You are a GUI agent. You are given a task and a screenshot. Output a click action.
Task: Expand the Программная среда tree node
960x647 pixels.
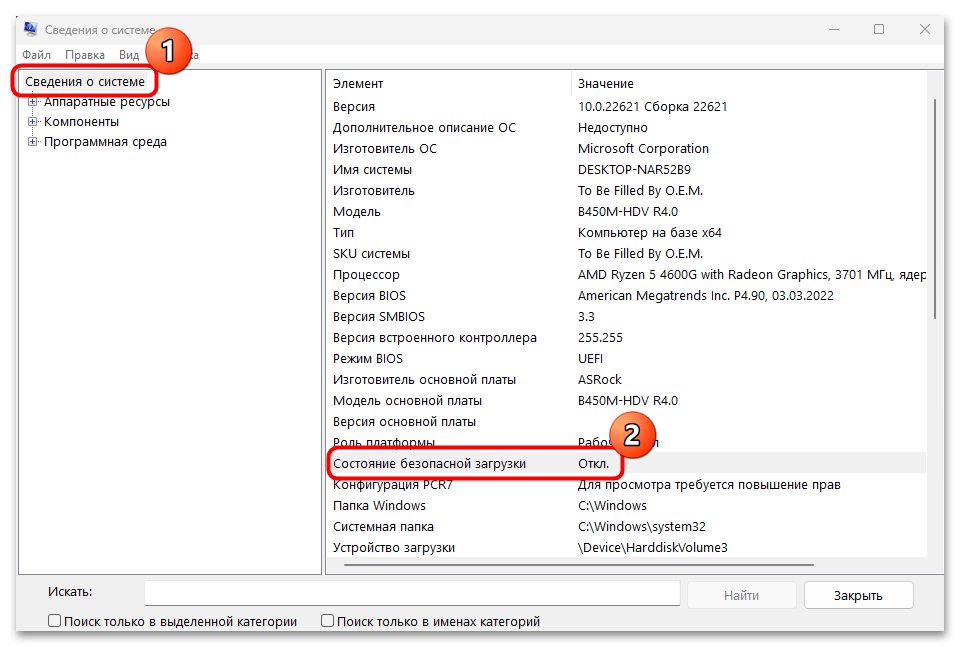pos(33,142)
